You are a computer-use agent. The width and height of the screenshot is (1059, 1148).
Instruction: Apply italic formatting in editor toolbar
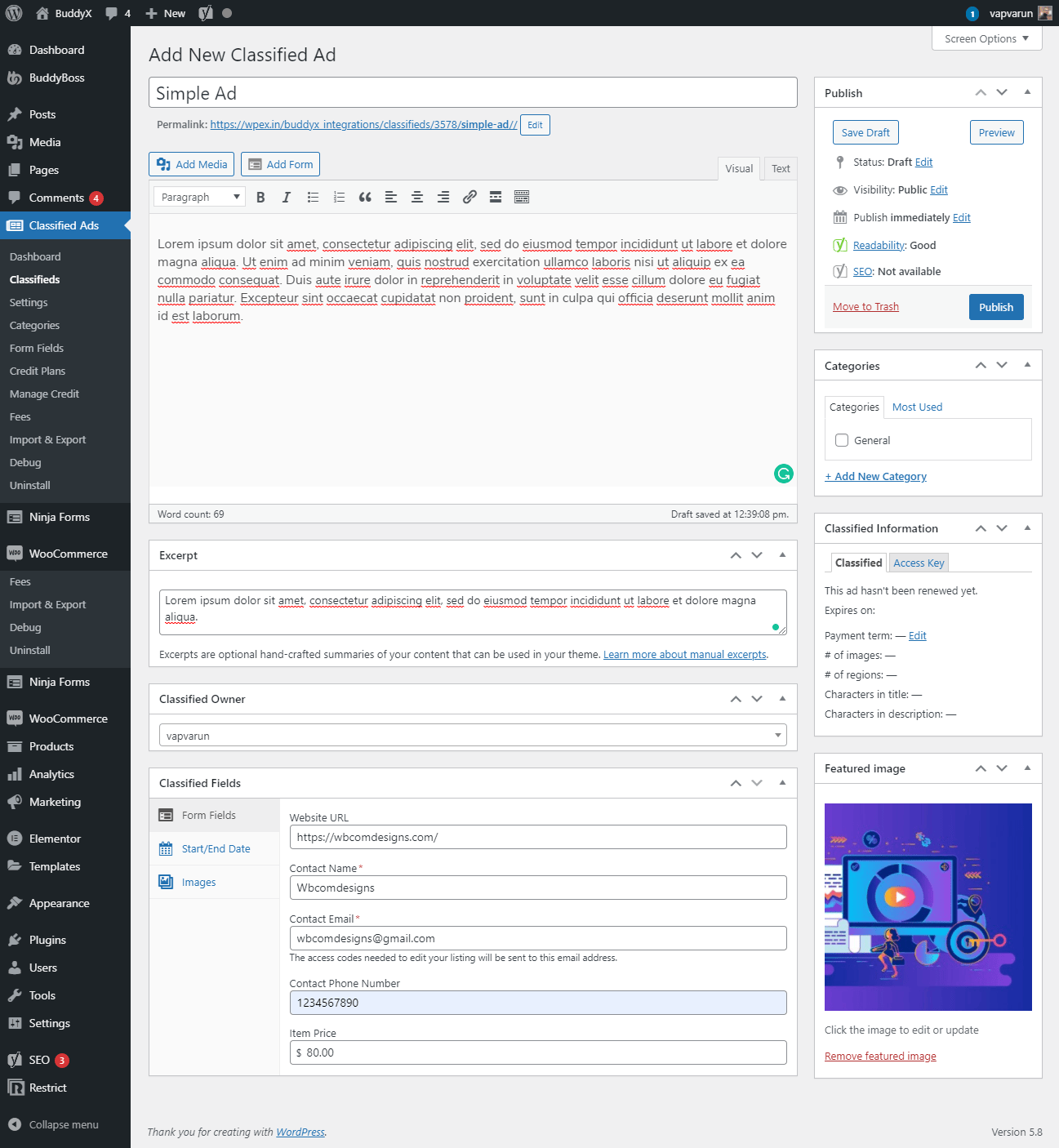pyautogui.click(x=287, y=197)
